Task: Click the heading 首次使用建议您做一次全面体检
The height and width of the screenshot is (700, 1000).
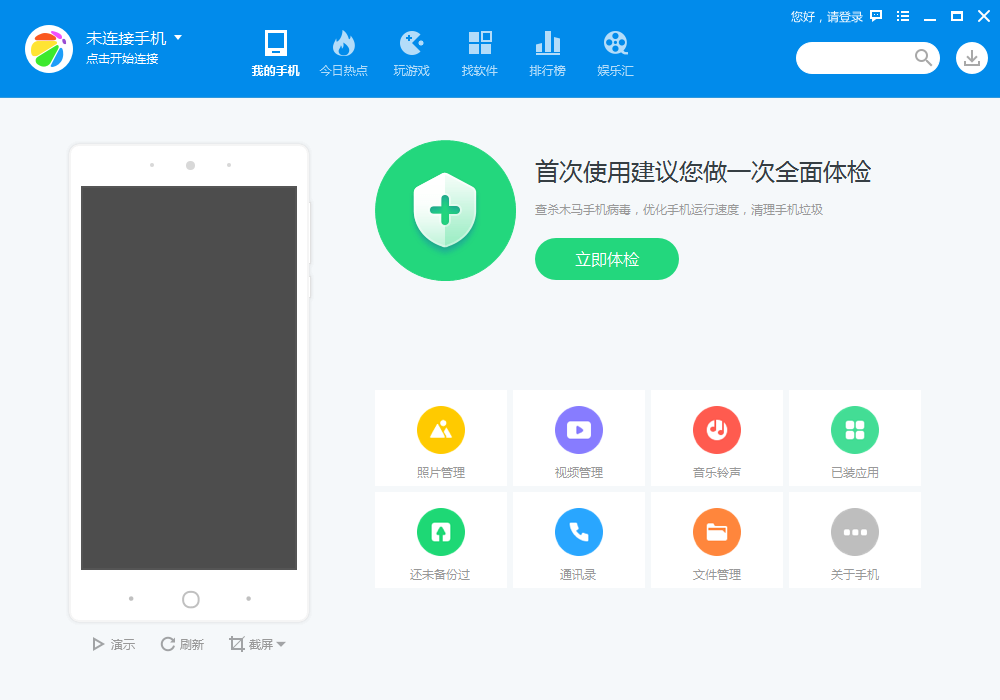Action: (x=703, y=172)
